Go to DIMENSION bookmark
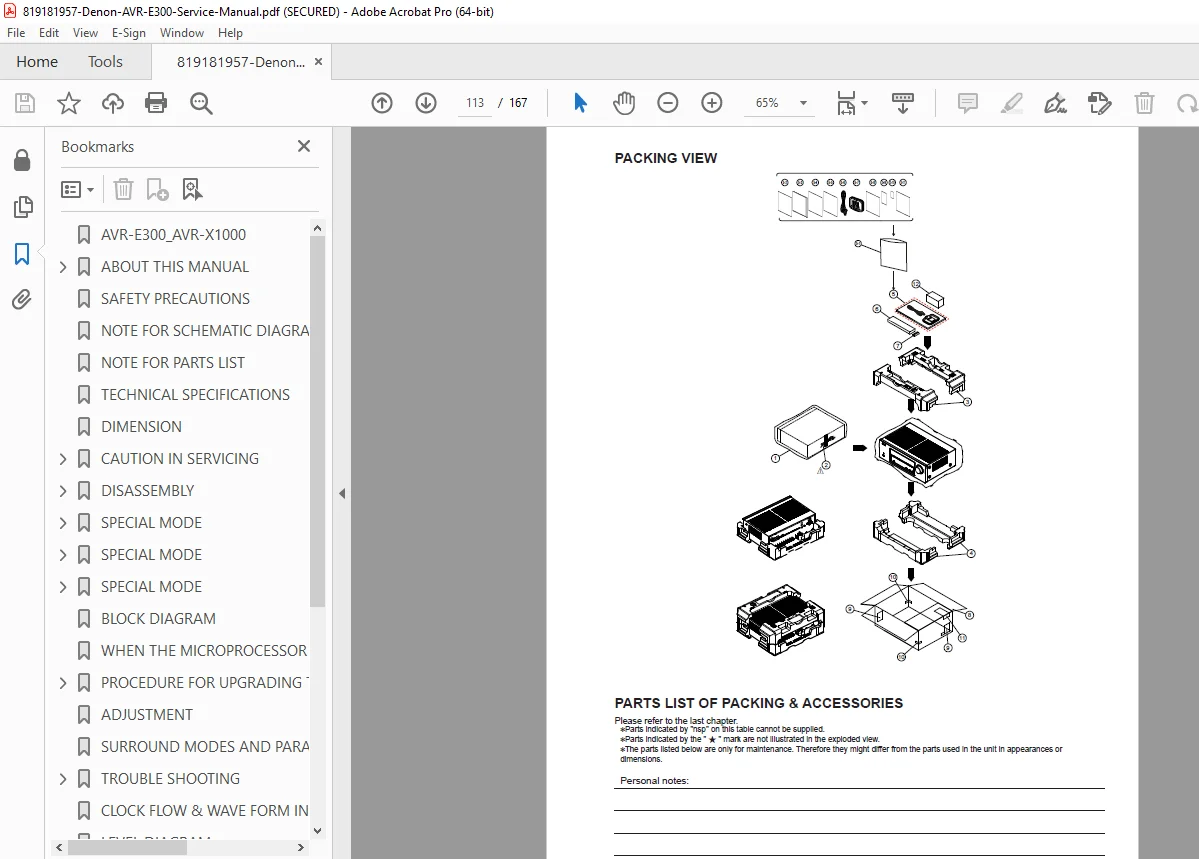1199x859 pixels. point(141,427)
